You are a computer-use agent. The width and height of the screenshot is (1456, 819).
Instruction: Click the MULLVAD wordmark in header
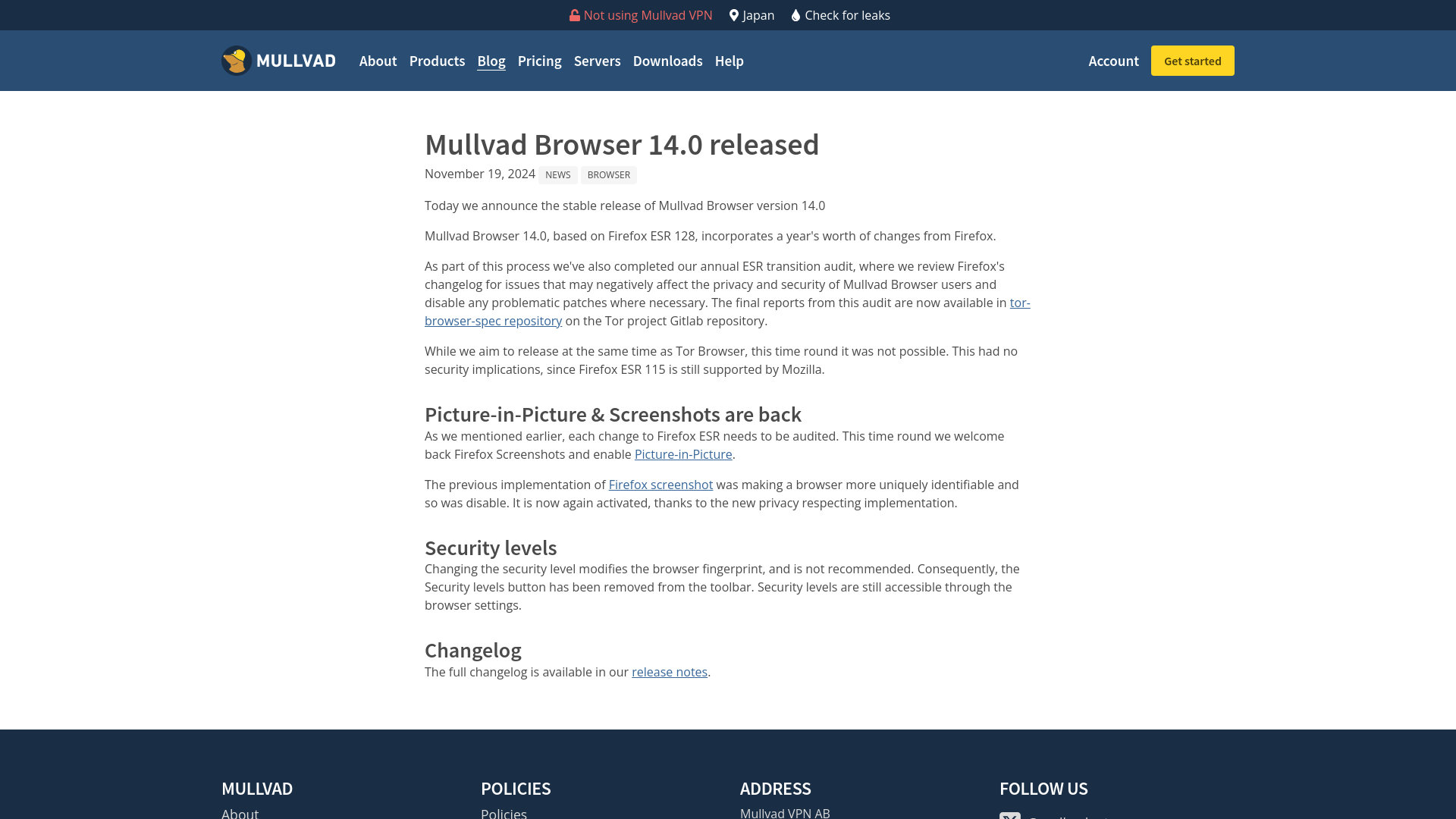coord(296,61)
